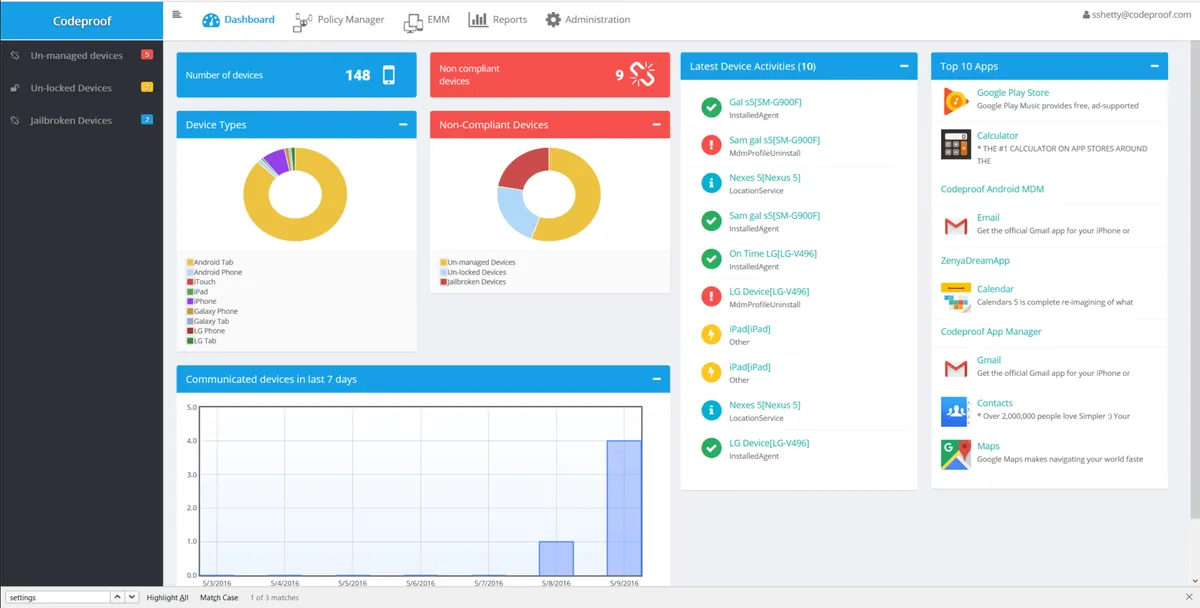Open Reports using its bar-chart icon

point(479,19)
